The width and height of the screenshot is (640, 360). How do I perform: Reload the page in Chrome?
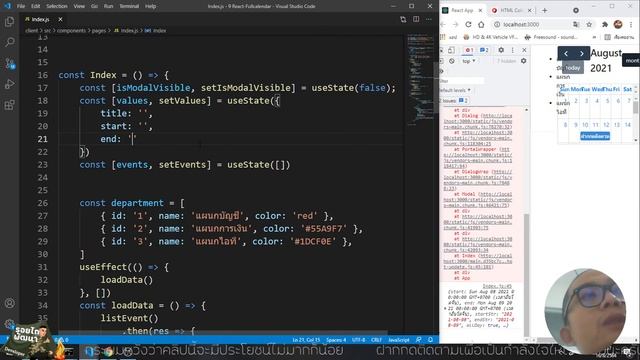[468, 24]
